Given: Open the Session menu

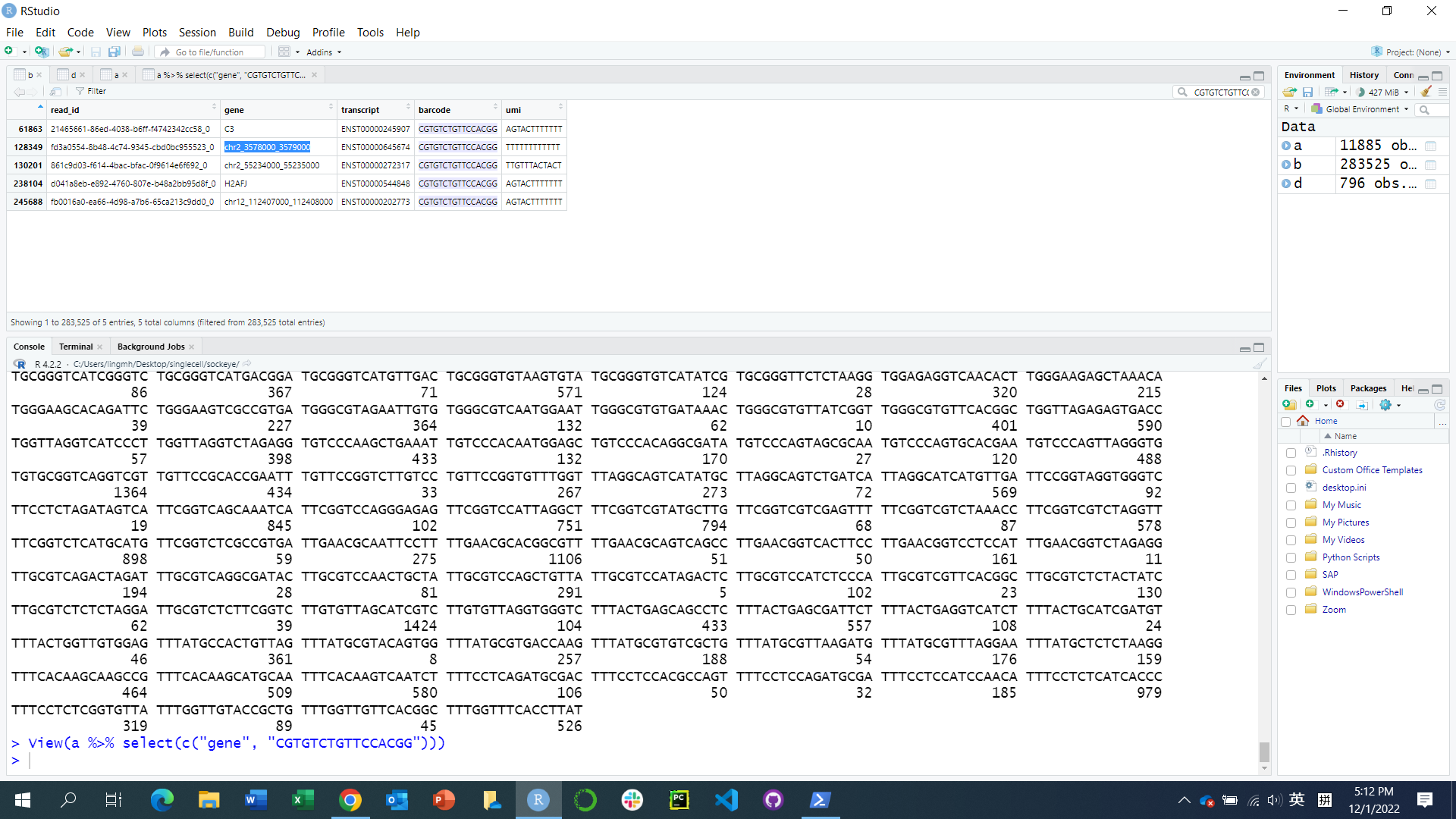Looking at the screenshot, I should 197,33.
